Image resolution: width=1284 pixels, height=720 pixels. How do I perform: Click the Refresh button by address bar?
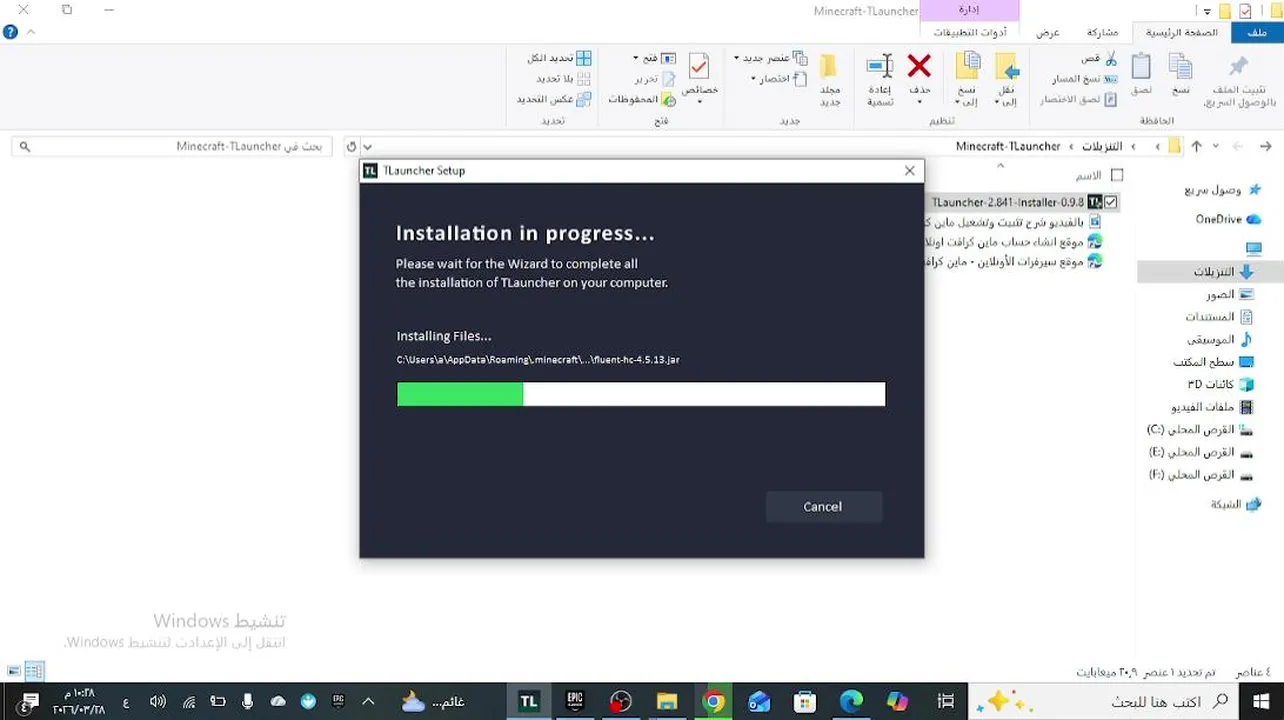coord(351,146)
